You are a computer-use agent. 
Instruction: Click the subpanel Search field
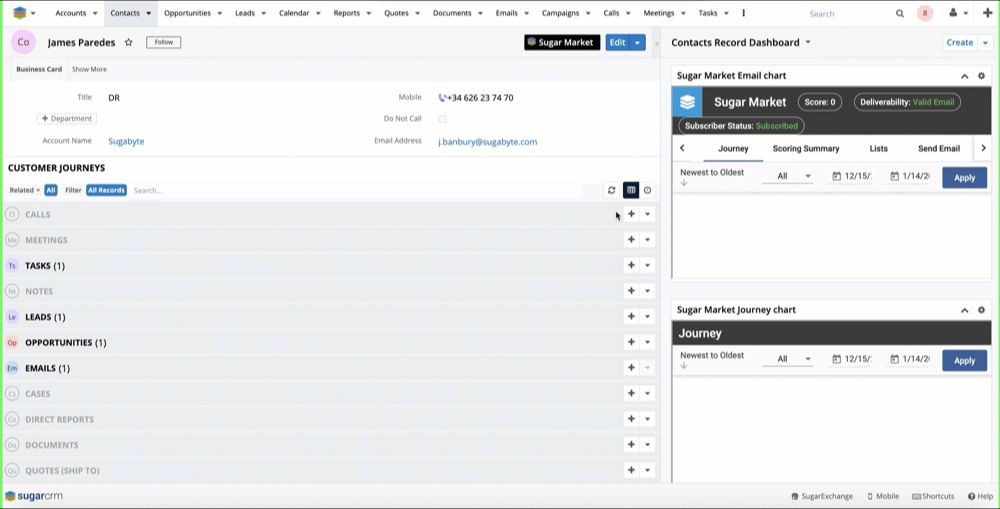coord(356,190)
